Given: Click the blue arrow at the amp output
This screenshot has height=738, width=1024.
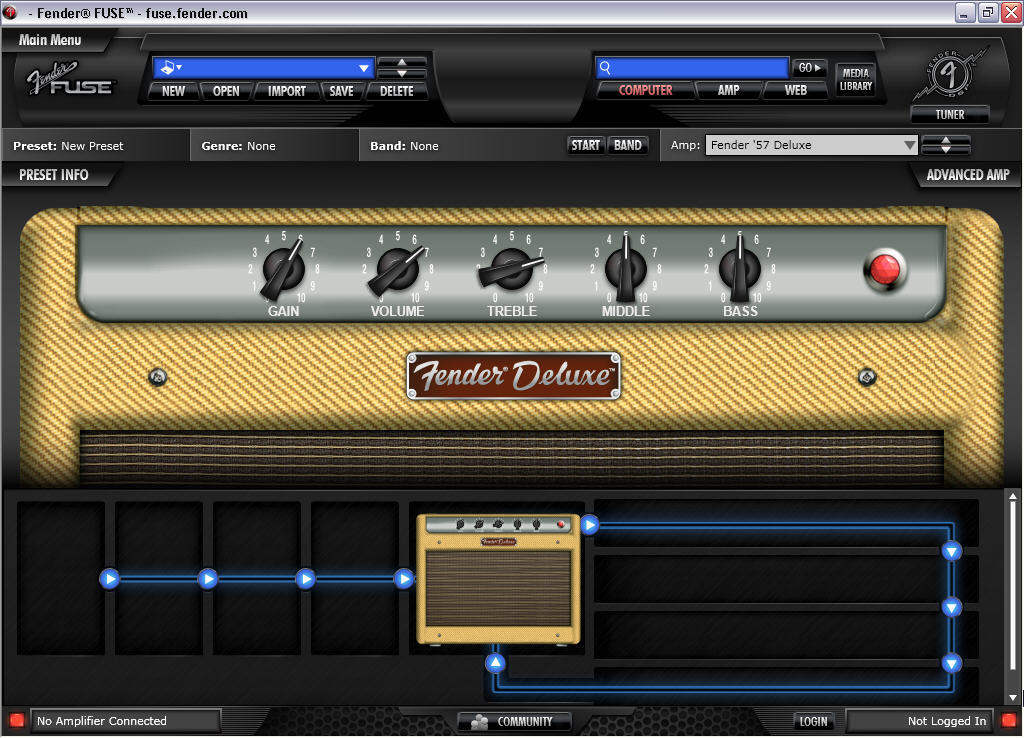Looking at the screenshot, I should tap(589, 524).
